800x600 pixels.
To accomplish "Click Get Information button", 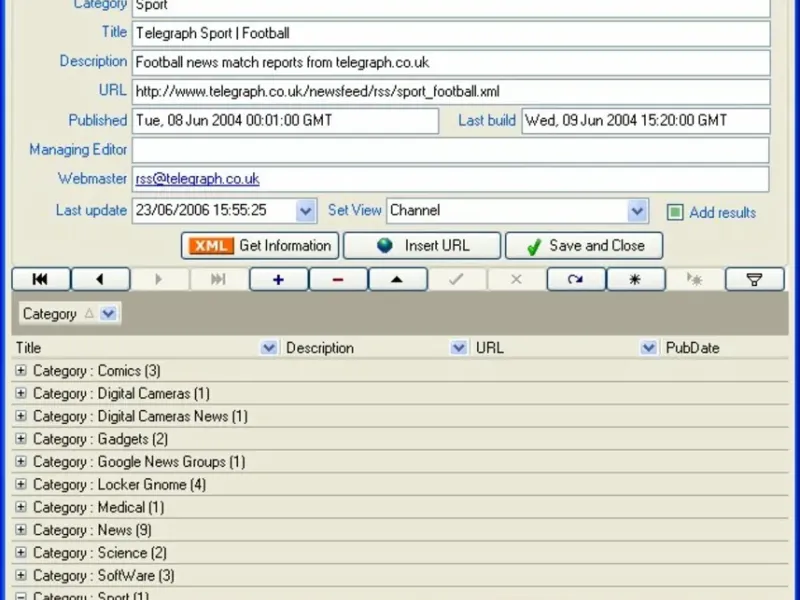I will click(260, 246).
